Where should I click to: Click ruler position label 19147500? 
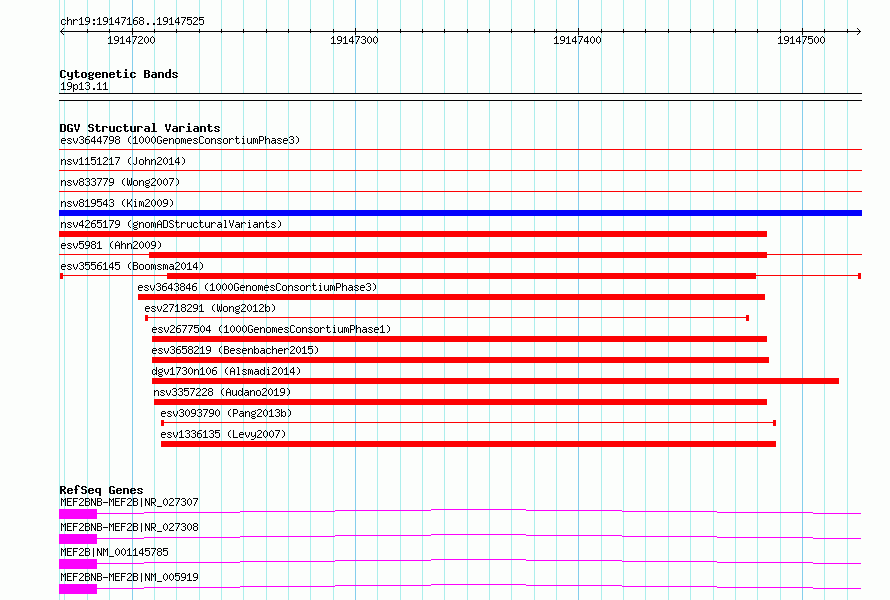pos(801,40)
